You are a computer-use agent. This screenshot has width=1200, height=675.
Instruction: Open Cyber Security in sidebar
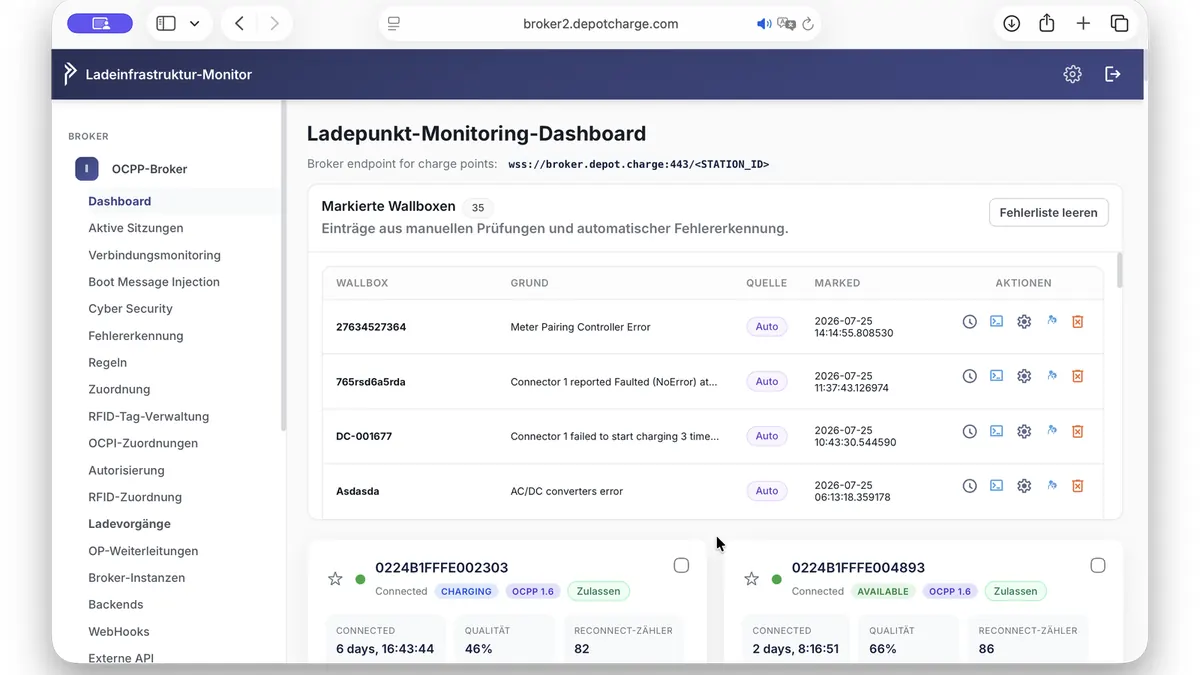130,309
